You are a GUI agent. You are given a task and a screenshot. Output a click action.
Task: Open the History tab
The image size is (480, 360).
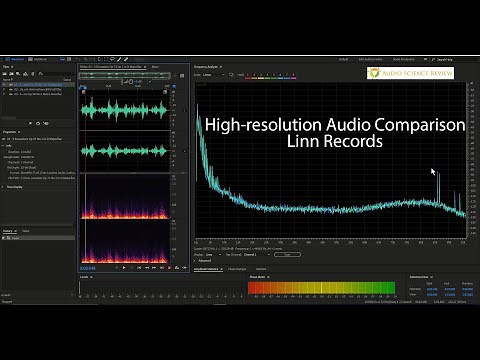(x=8, y=231)
